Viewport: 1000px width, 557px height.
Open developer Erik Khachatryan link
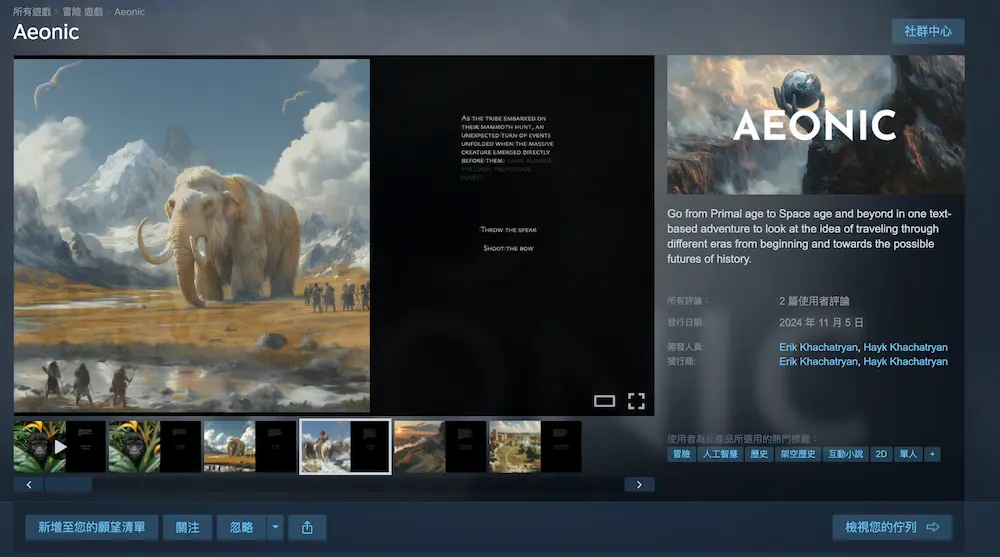point(818,347)
